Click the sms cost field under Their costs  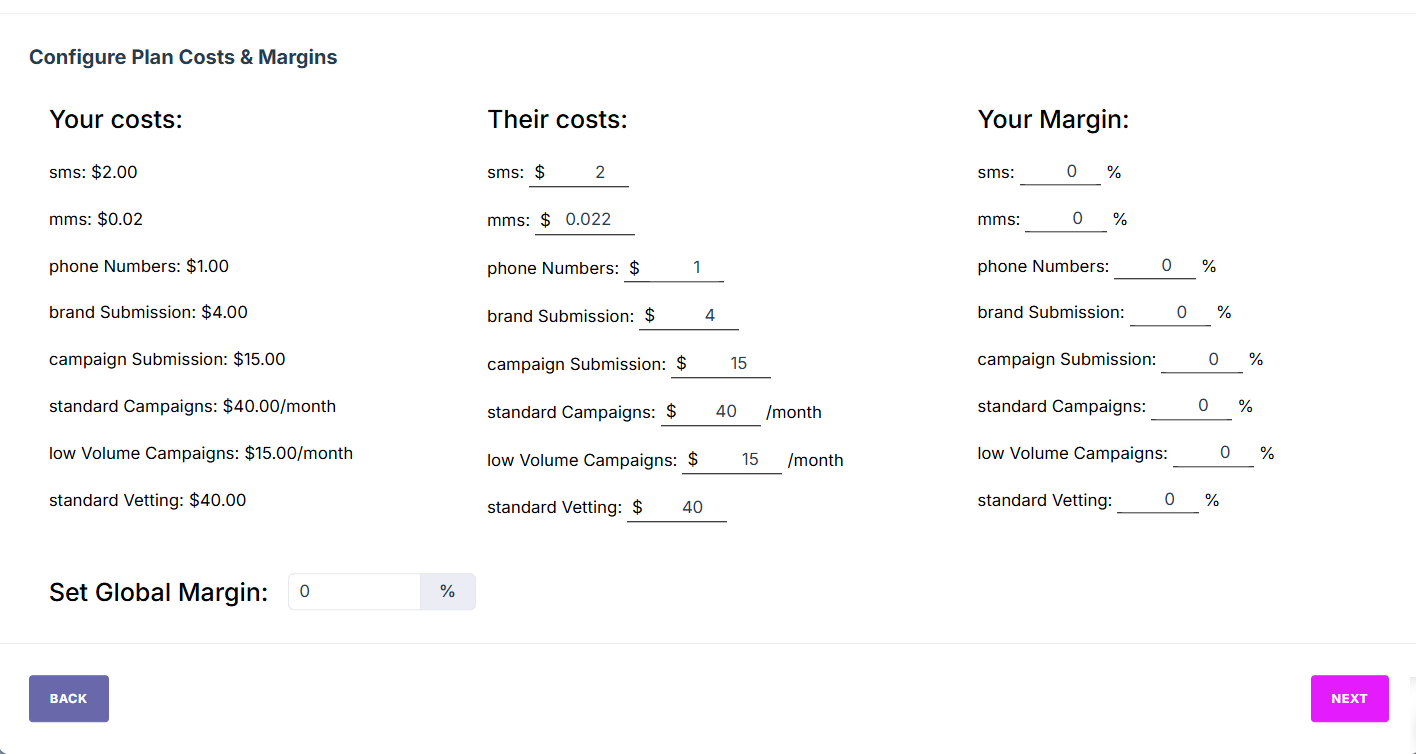pyautogui.click(x=587, y=172)
